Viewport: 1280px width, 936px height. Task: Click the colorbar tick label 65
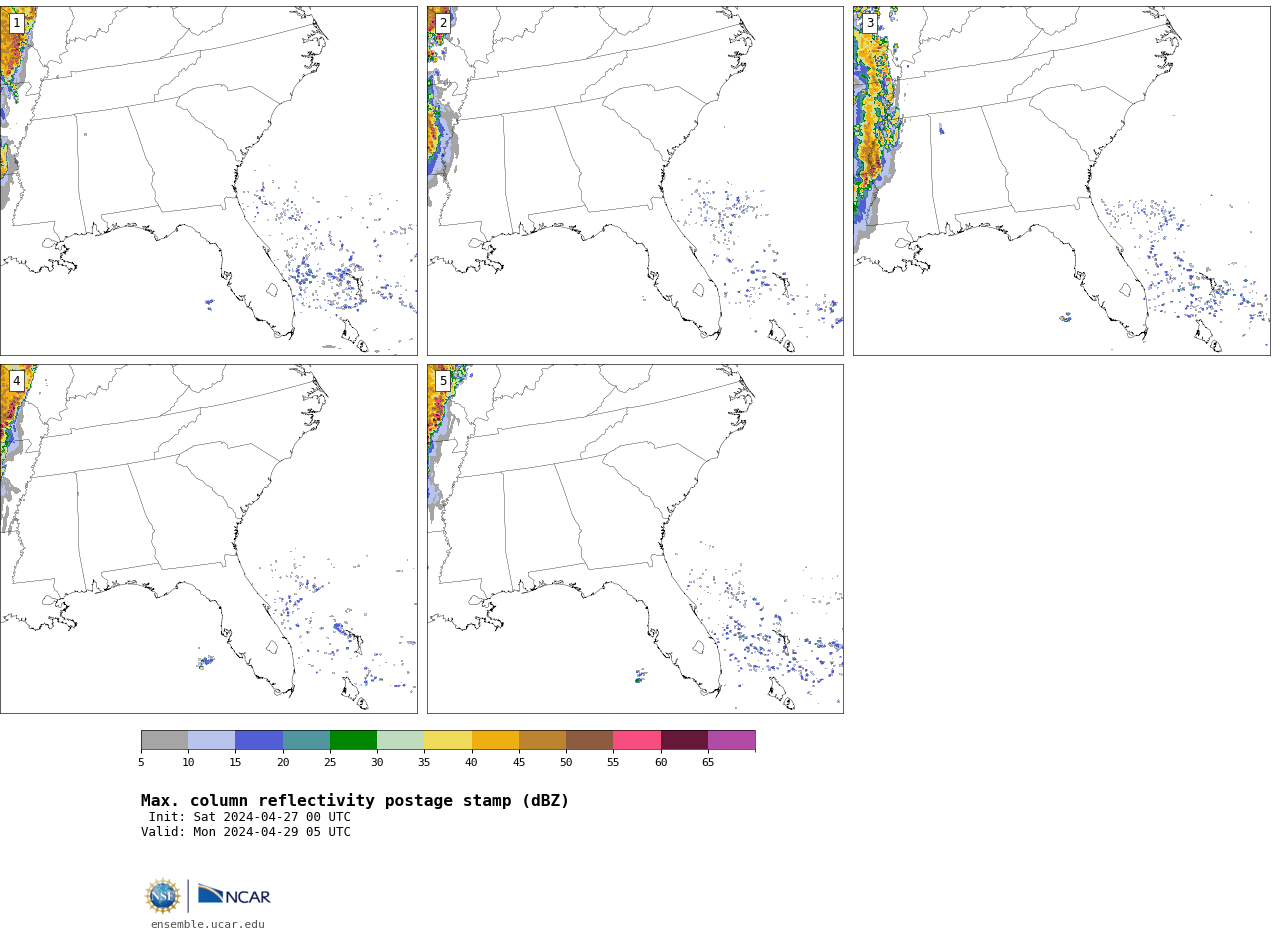(x=708, y=763)
